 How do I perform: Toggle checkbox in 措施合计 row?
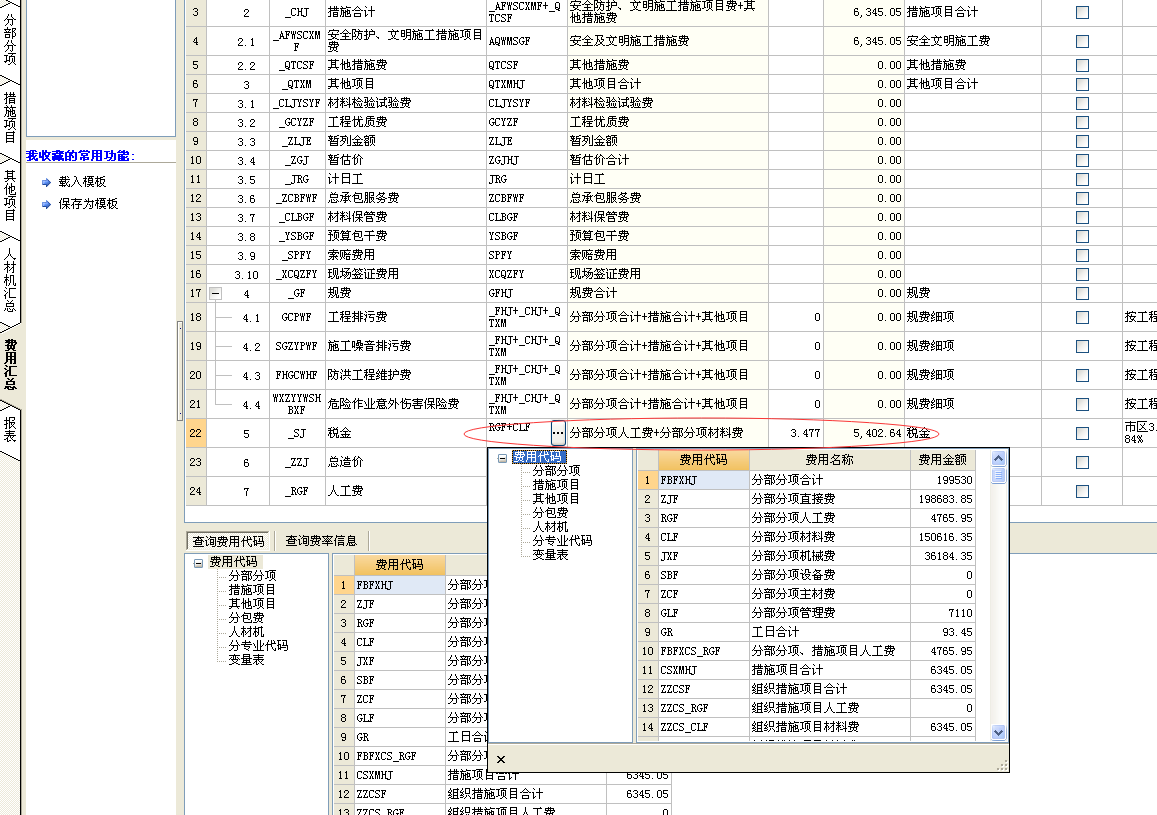pyautogui.click(x=1082, y=13)
